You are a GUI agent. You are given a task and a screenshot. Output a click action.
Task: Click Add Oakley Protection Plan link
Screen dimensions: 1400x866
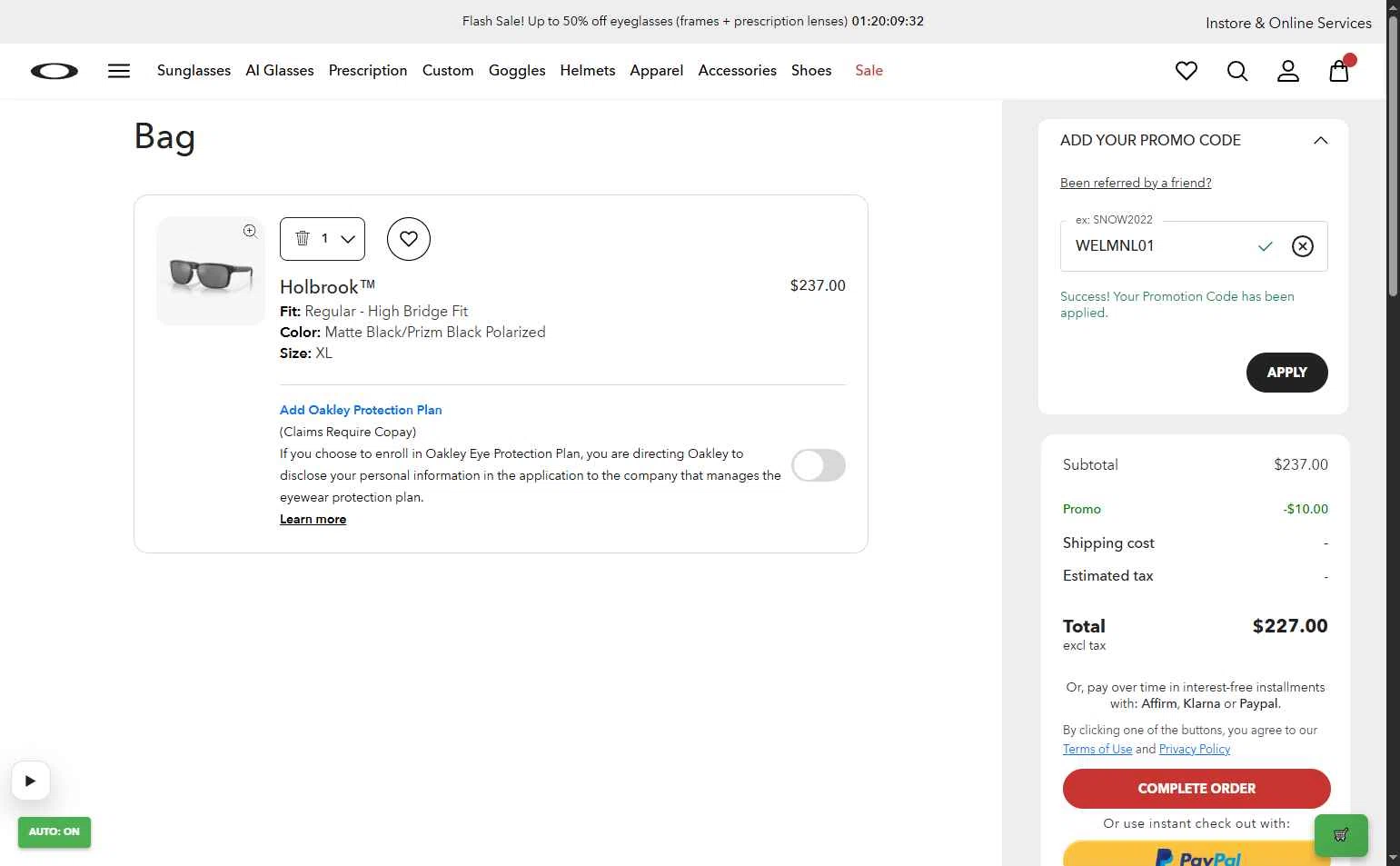361,410
